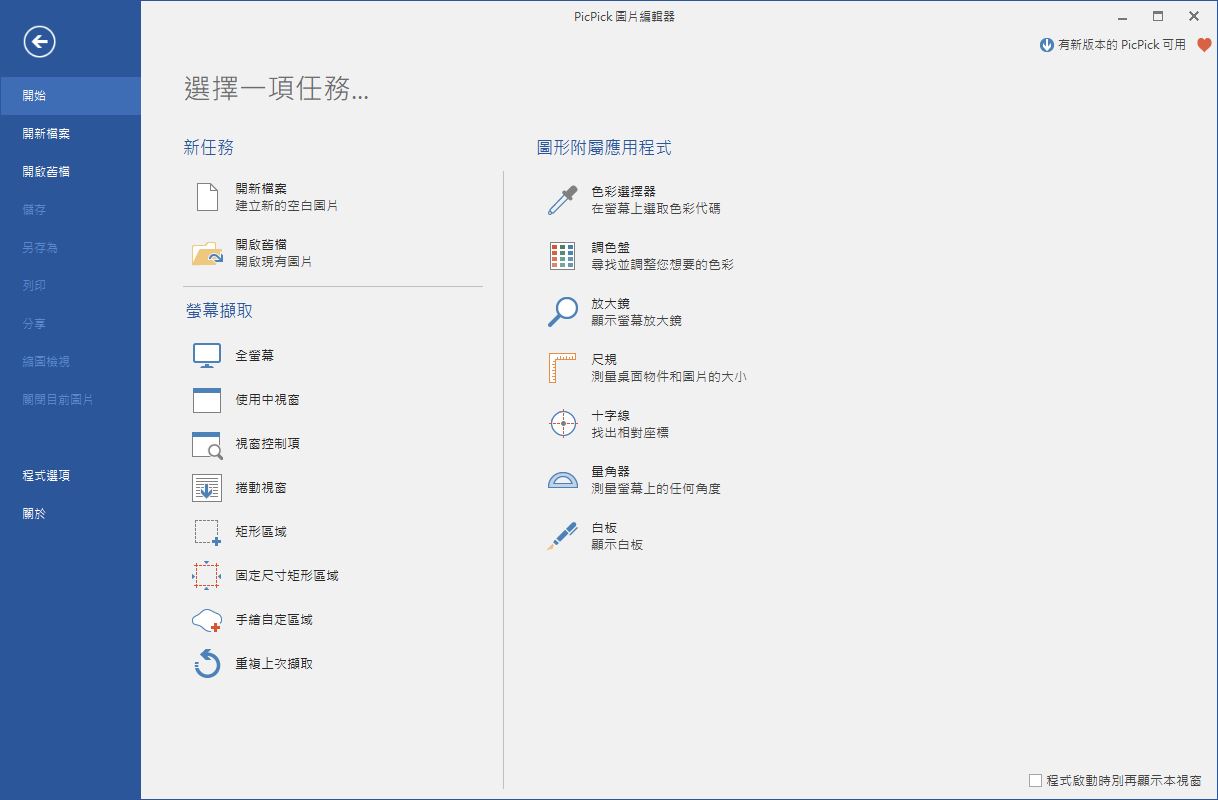Screen dimensions: 1218x800
Task: Select 開啟舊檔 in the left sidebar
Action: click(x=70, y=172)
